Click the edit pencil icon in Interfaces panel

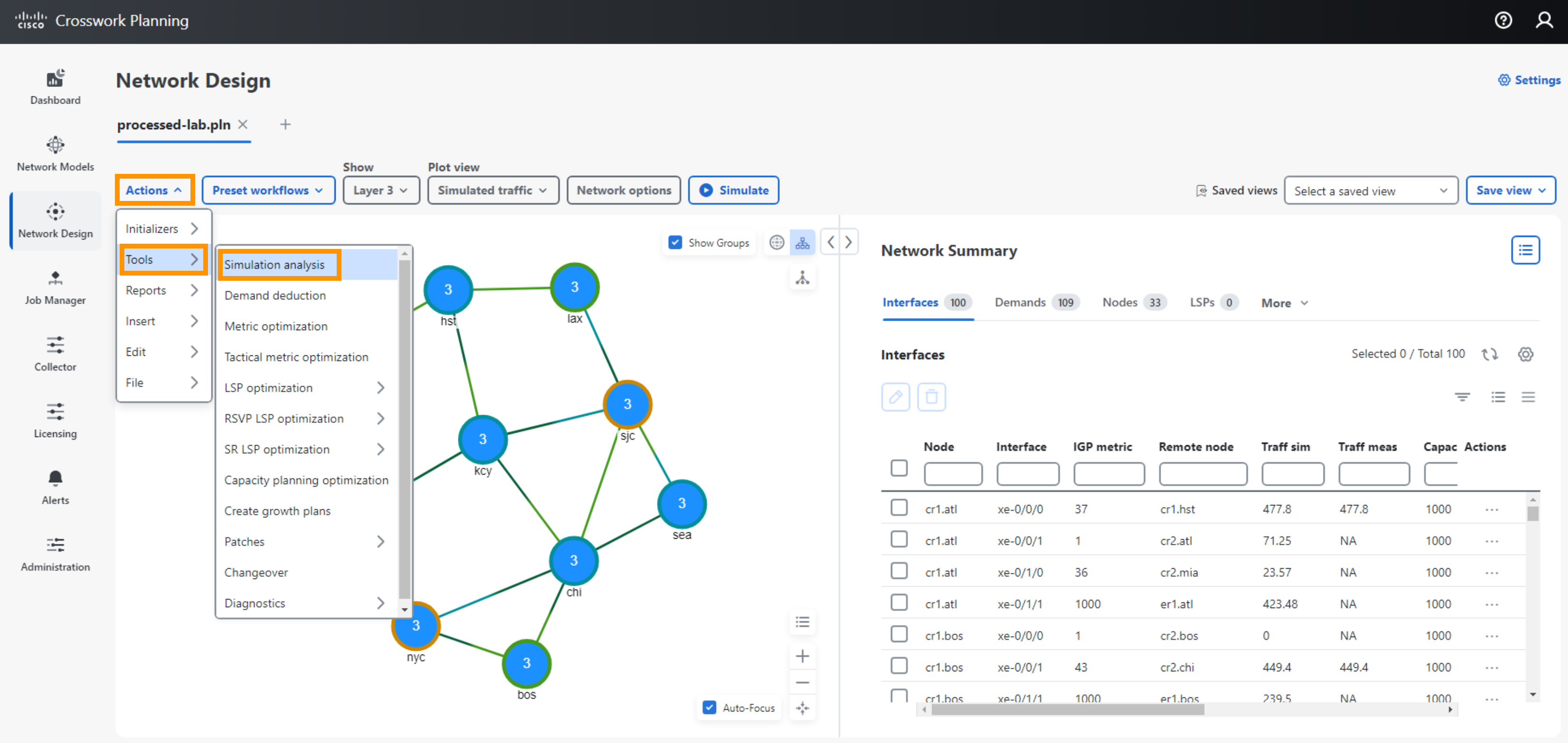[895, 394]
